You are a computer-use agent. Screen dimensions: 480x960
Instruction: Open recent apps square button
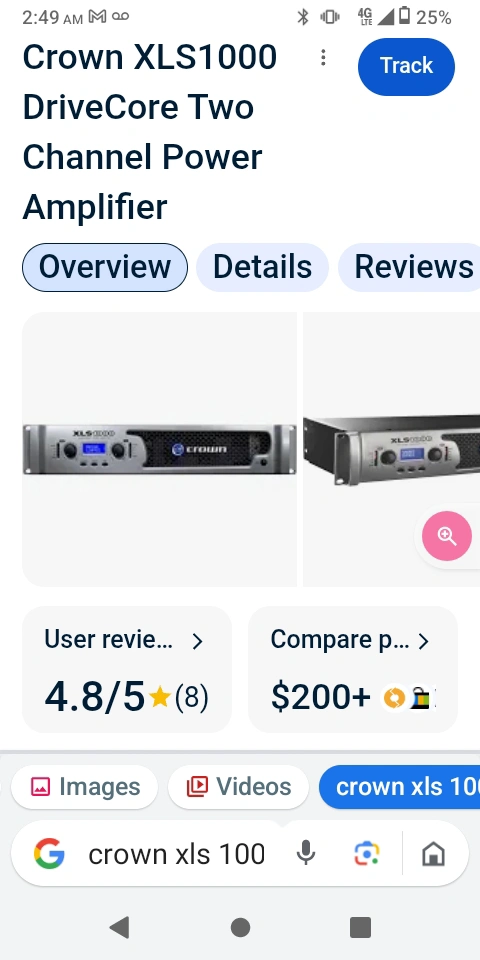(x=360, y=928)
